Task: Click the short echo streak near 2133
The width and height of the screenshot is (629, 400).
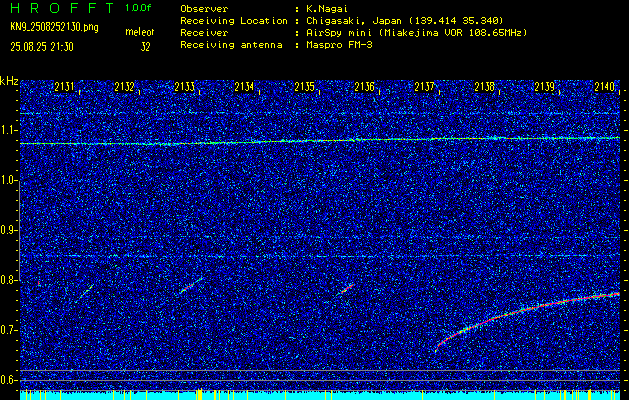Action: coord(190,286)
